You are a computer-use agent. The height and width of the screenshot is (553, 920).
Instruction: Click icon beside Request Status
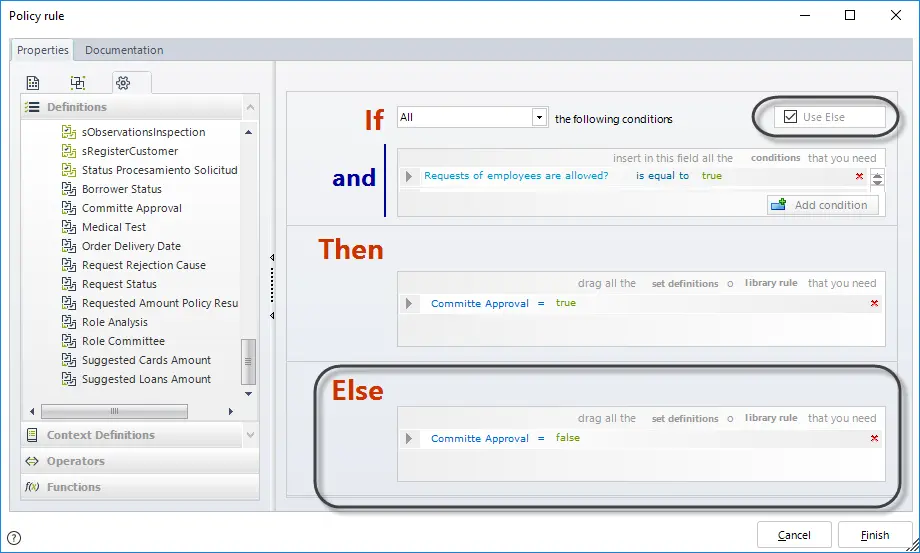pyautogui.click(x=69, y=284)
